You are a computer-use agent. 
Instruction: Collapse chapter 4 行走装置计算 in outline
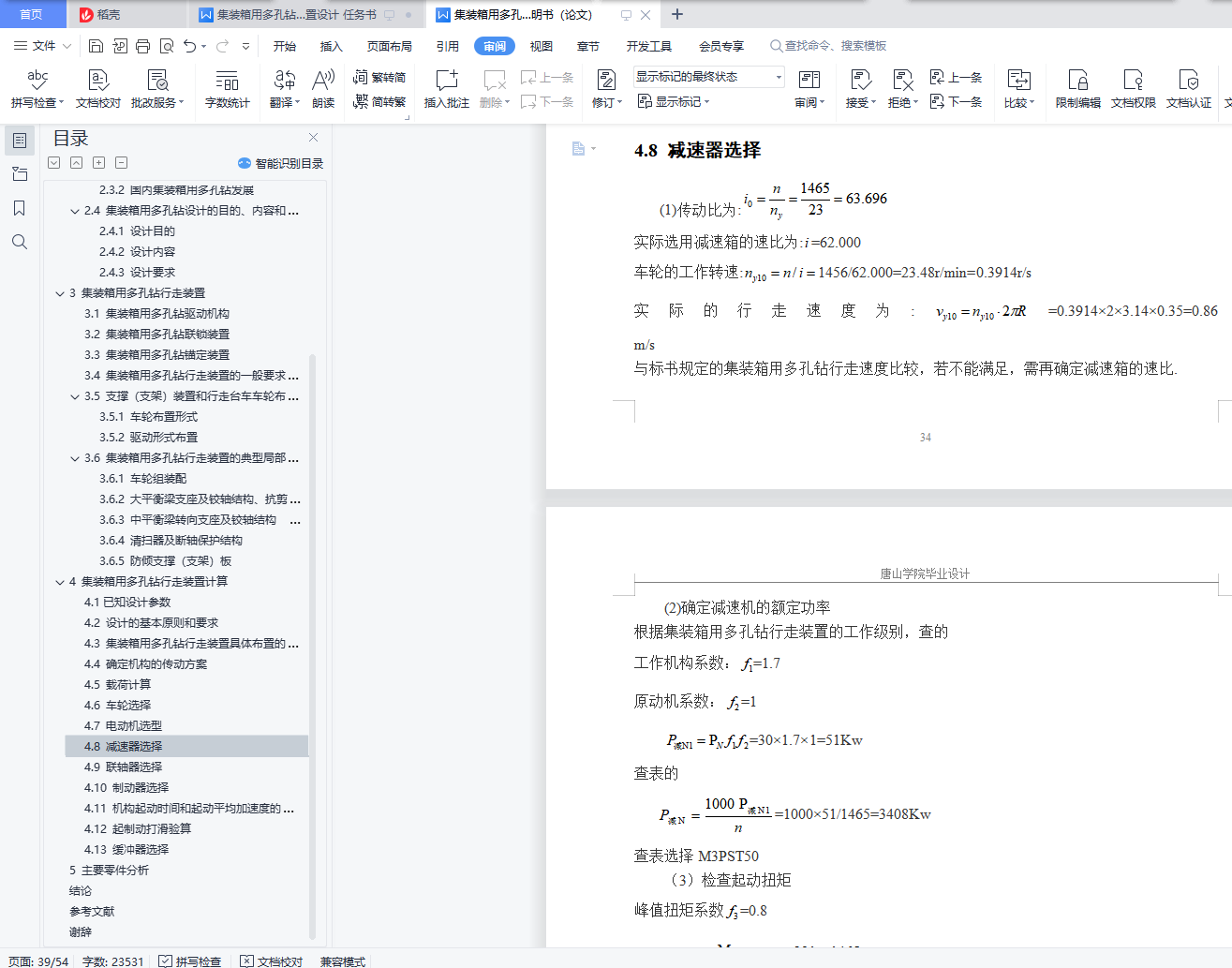tap(60, 582)
